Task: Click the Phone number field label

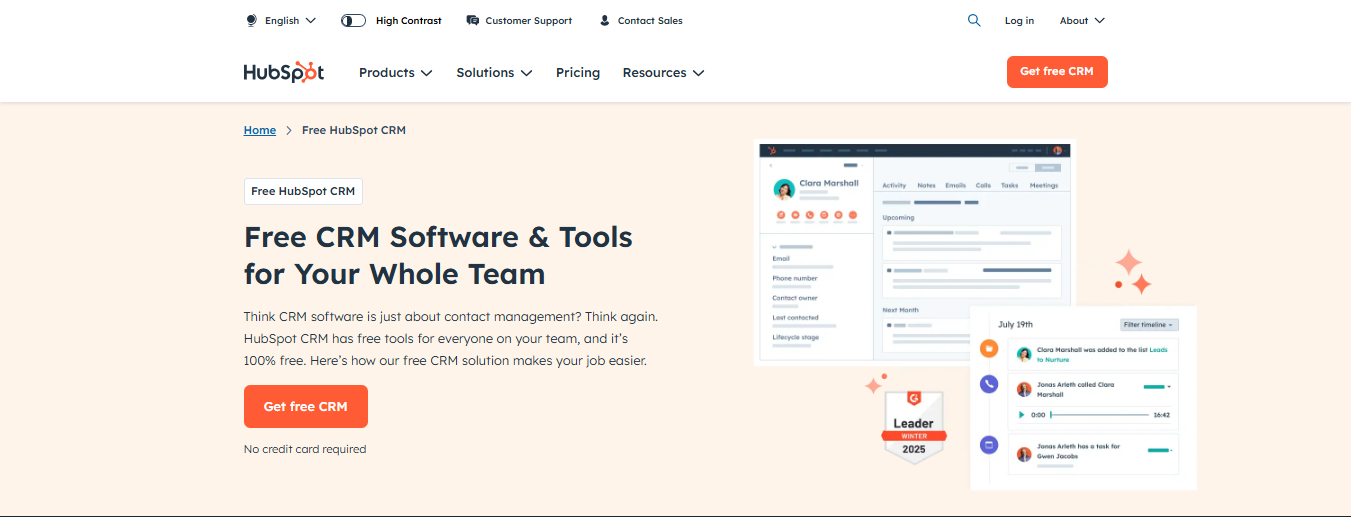Action: (x=795, y=278)
